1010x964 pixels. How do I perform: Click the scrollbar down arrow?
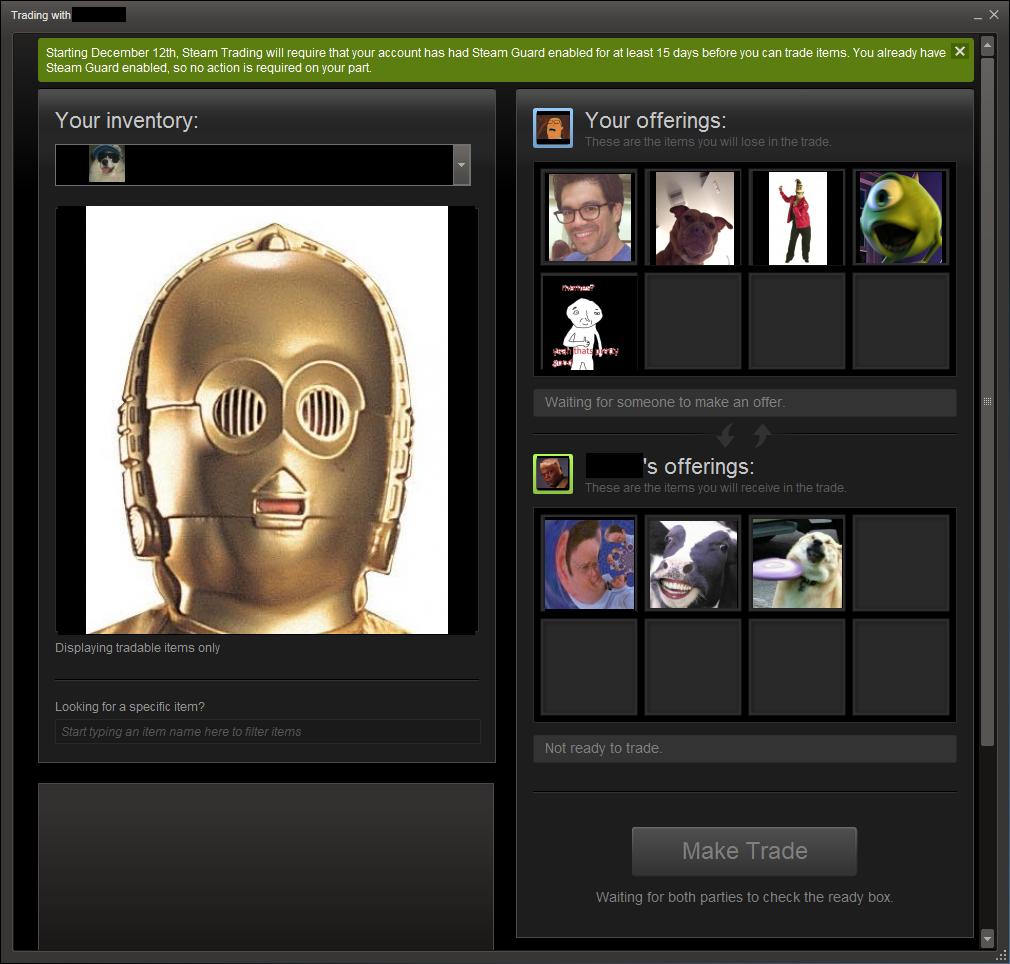(x=987, y=938)
